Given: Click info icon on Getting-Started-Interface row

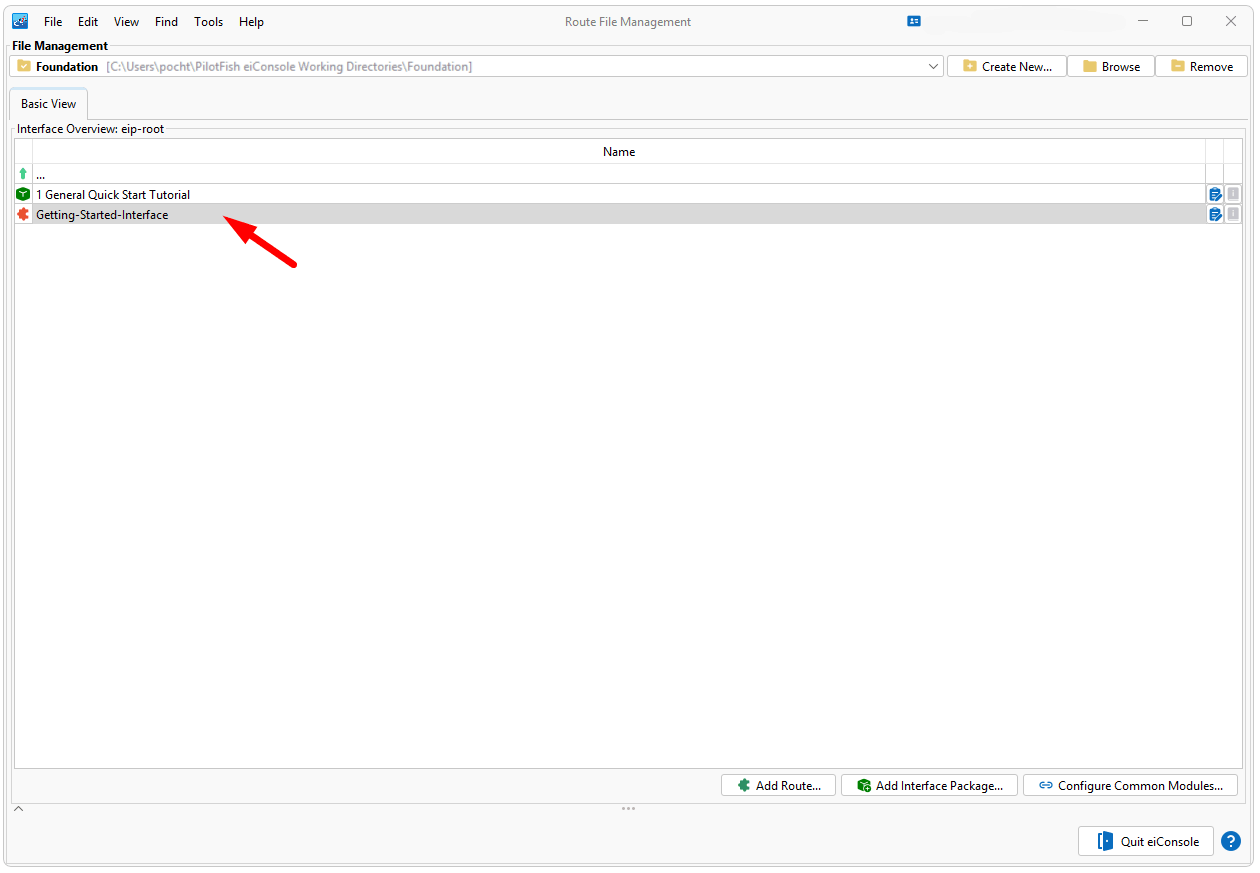Looking at the screenshot, I should point(1233,214).
